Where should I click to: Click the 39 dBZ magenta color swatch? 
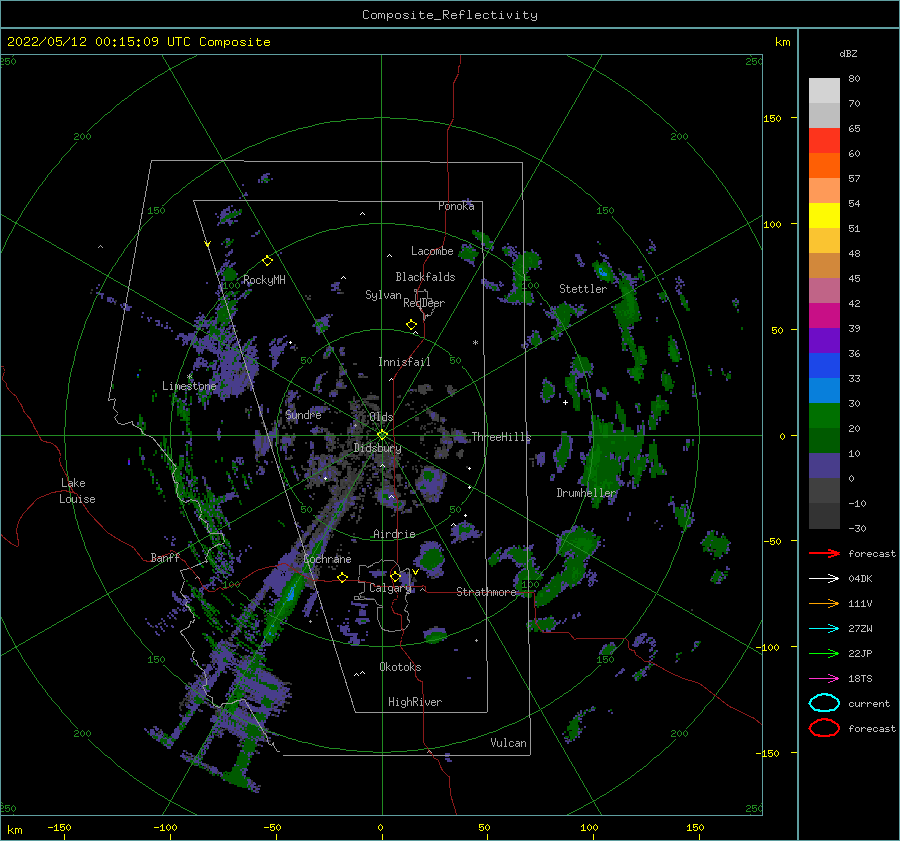tap(824, 316)
